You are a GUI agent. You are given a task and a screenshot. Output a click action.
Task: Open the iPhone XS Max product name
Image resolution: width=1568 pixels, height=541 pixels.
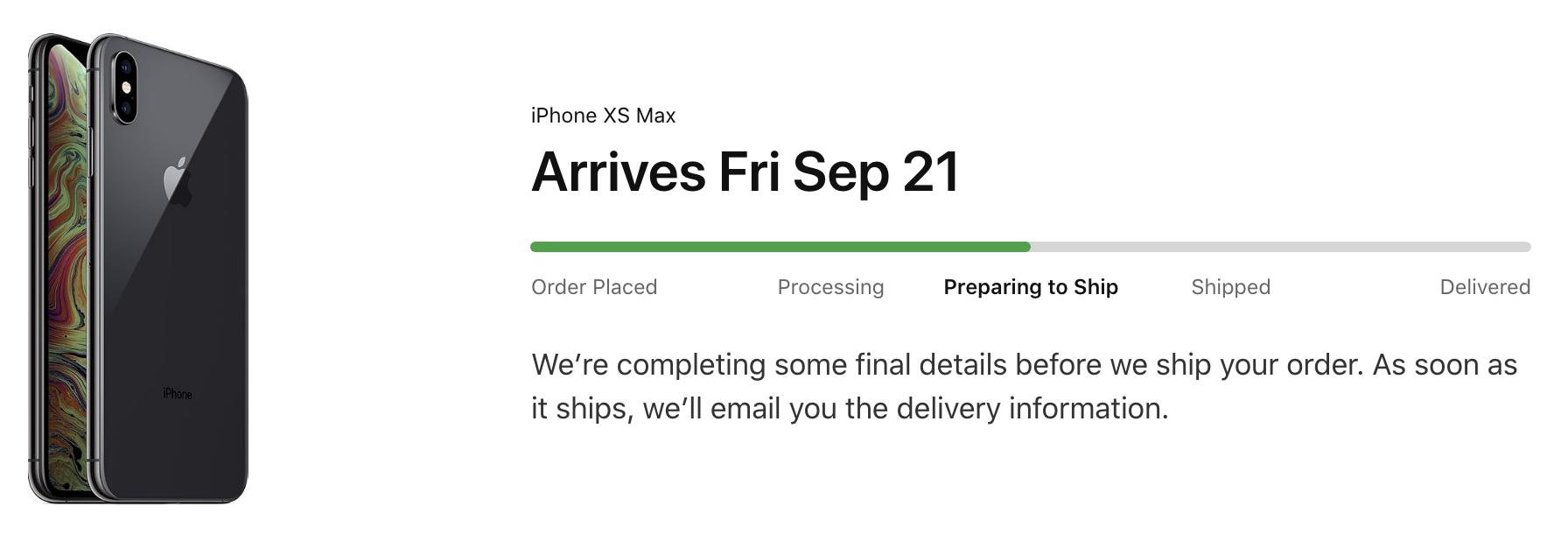pos(603,116)
